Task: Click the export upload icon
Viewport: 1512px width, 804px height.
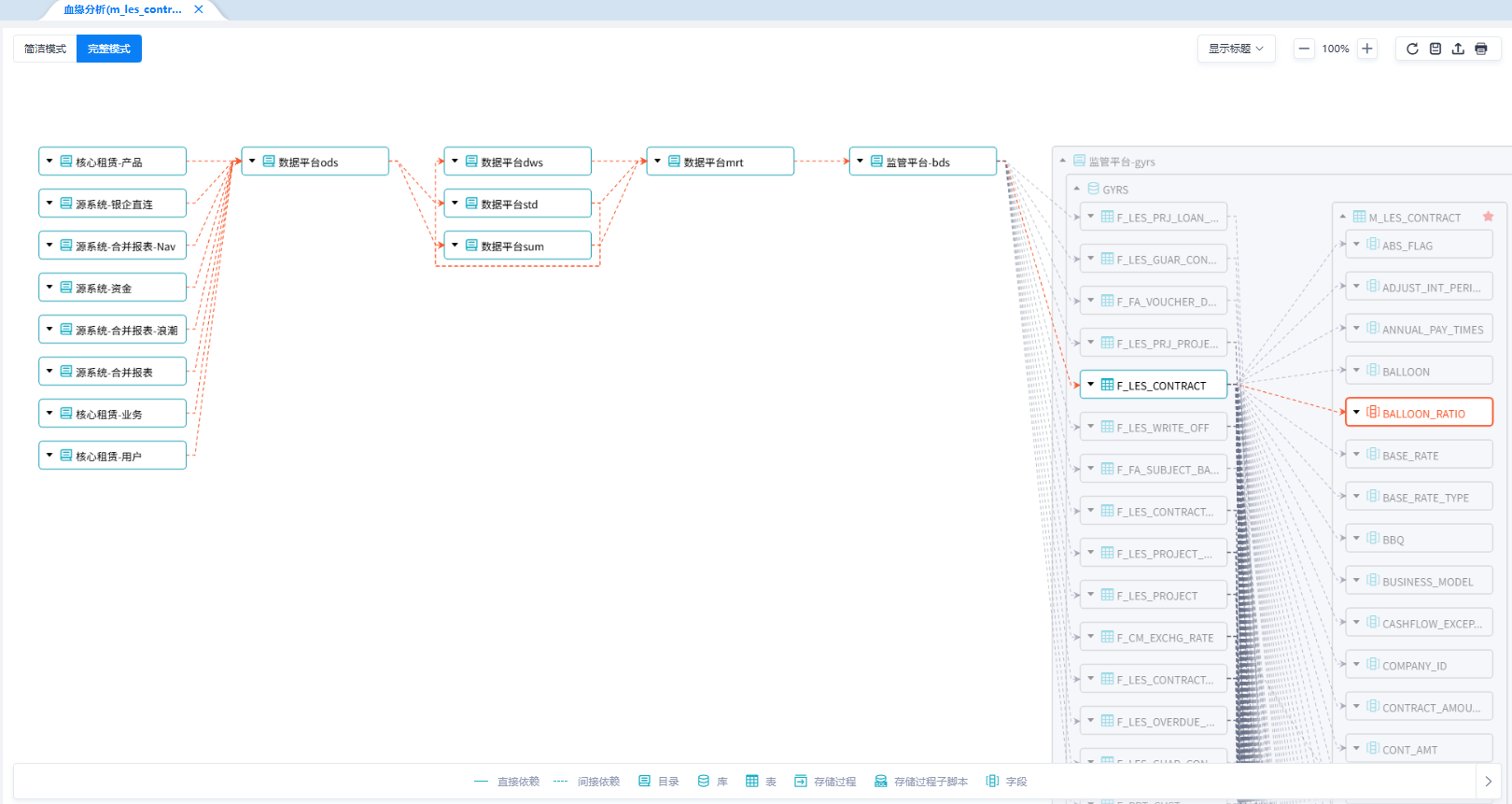Action: coord(1458,49)
